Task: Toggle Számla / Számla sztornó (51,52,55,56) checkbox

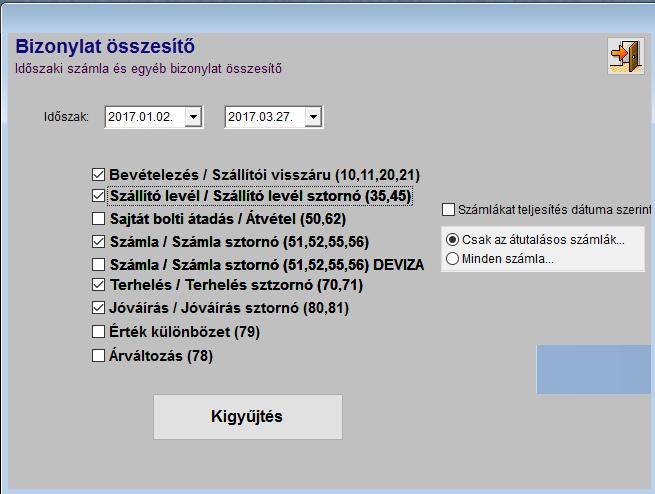Action: pos(98,241)
